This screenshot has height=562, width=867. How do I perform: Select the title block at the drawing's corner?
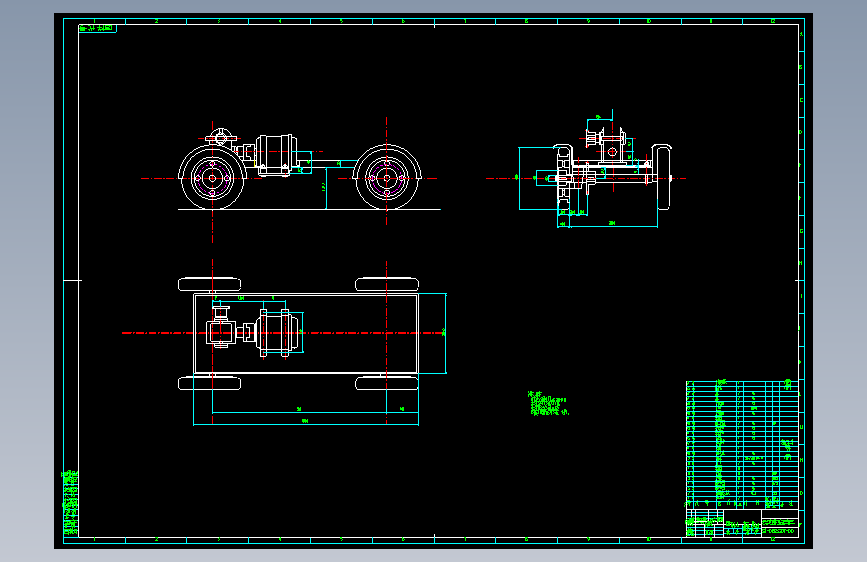[x=742, y=523]
